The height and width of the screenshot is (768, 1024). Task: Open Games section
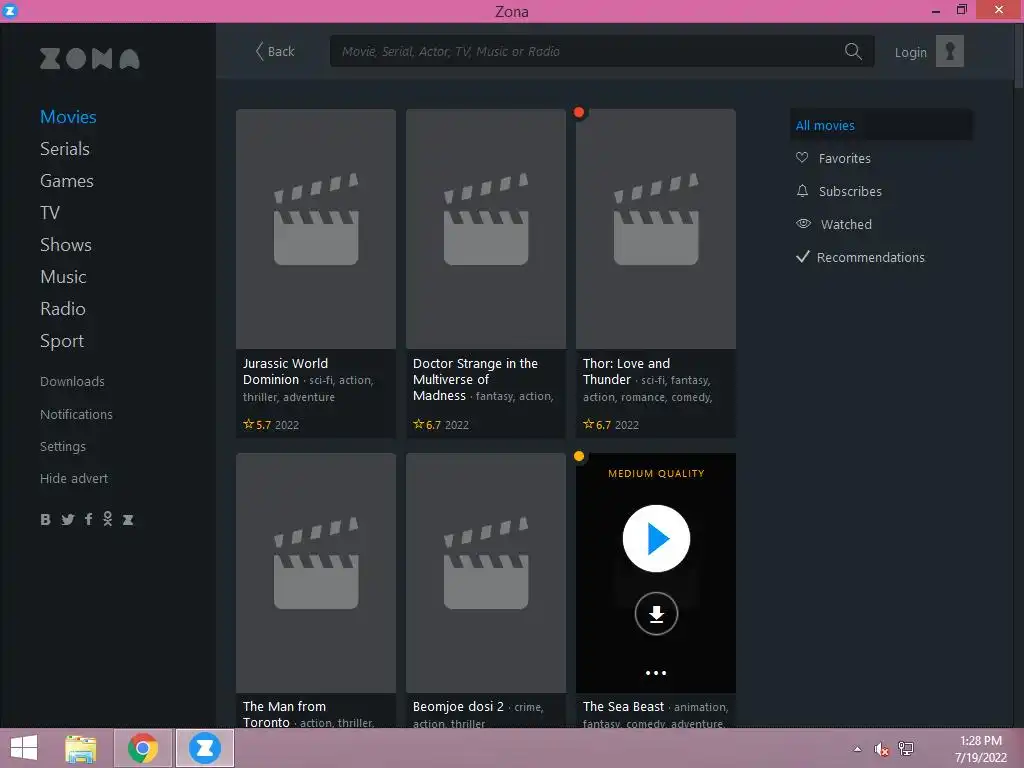coord(67,181)
